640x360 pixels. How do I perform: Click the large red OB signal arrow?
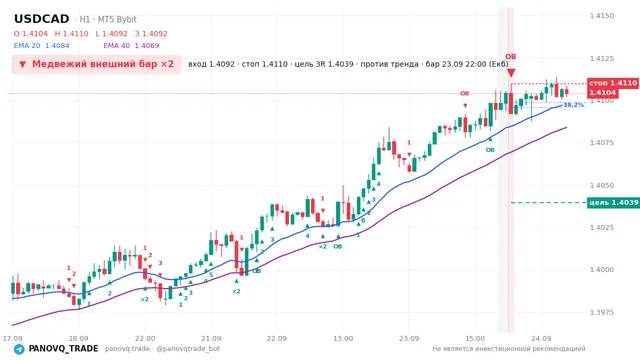point(511,73)
